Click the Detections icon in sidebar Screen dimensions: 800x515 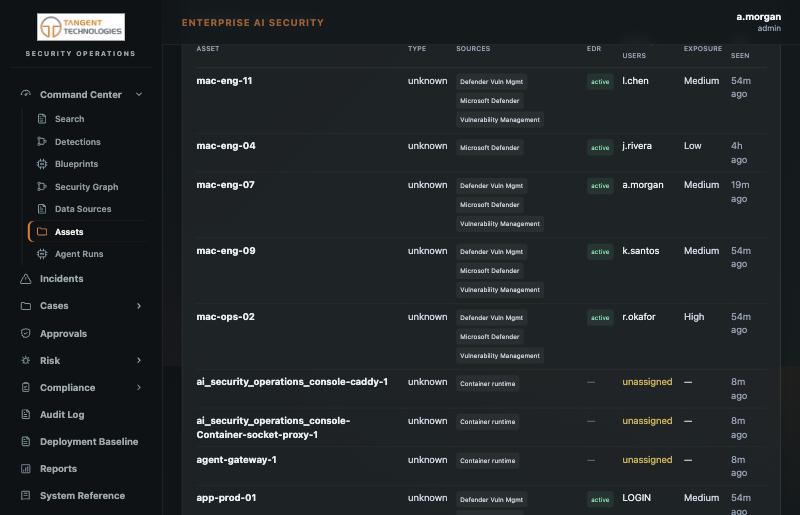pyautogui.click(x=42, y=141)
